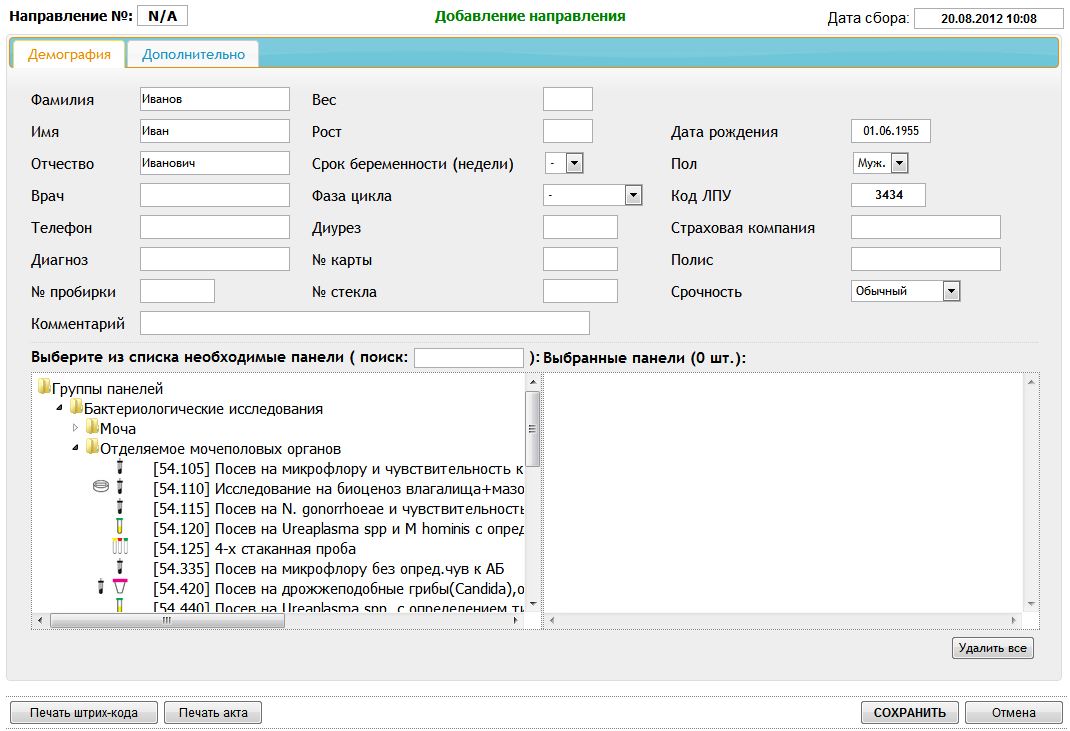Click the panel search (поиск) field
The width and height of the screenshot is (1070, 731).
(x=469, y=358)
